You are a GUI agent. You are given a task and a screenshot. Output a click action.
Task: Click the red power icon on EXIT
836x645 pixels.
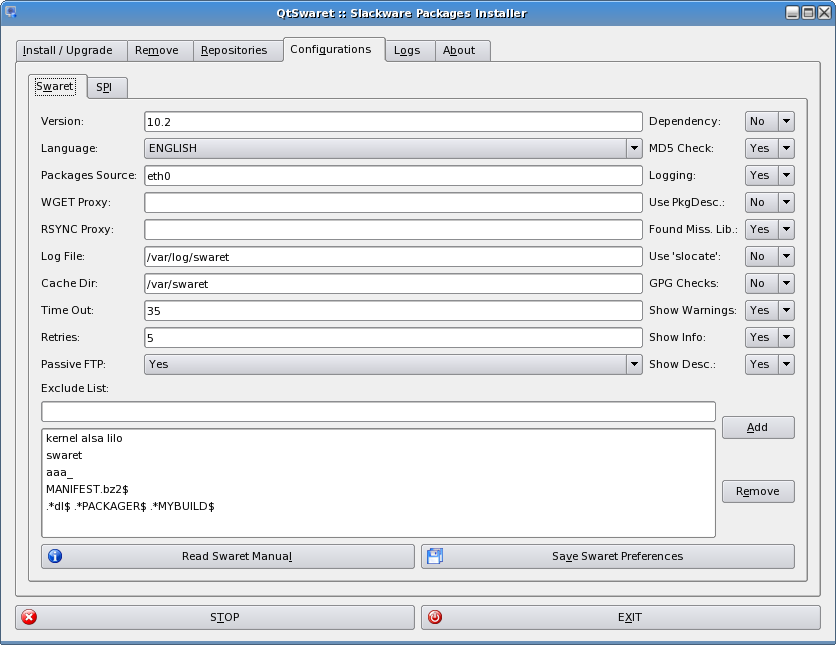coord(435,617)
